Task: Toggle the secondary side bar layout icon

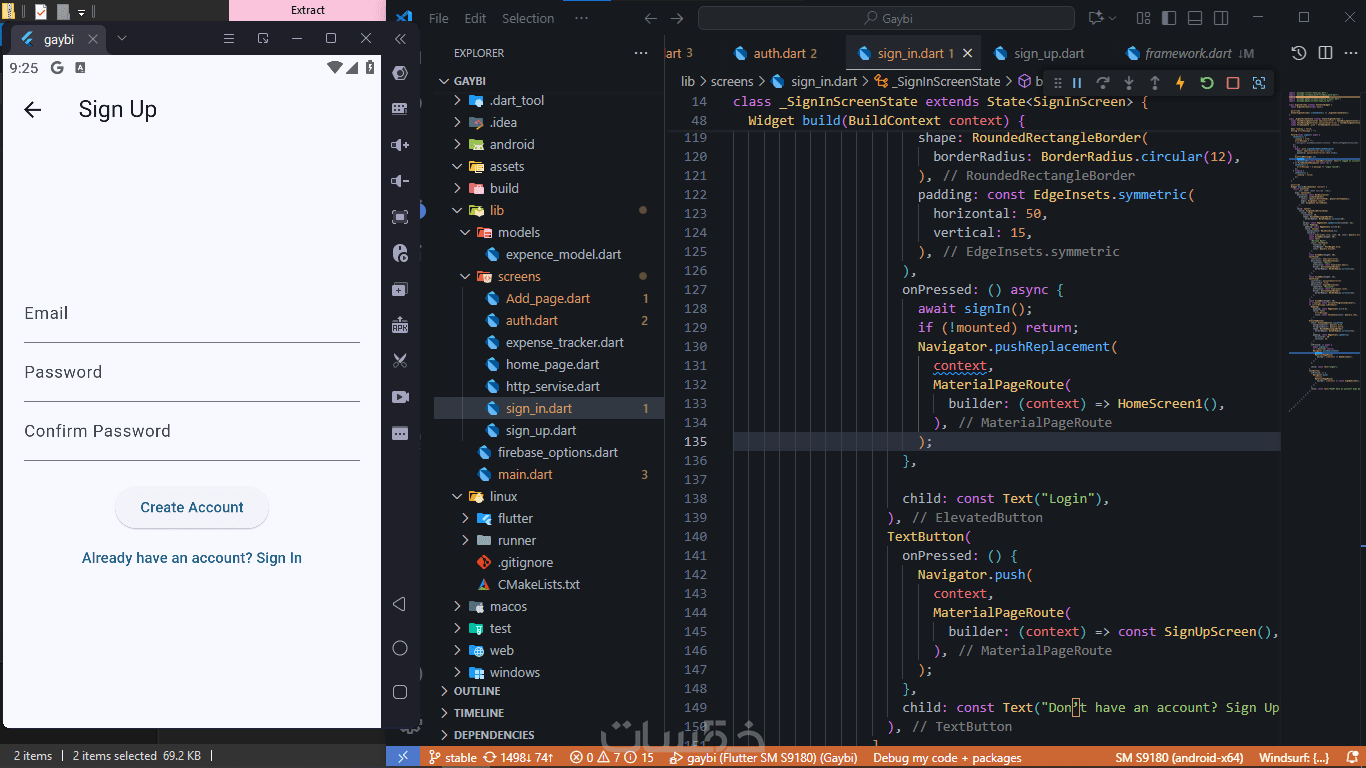Action: coord(1219,18)
